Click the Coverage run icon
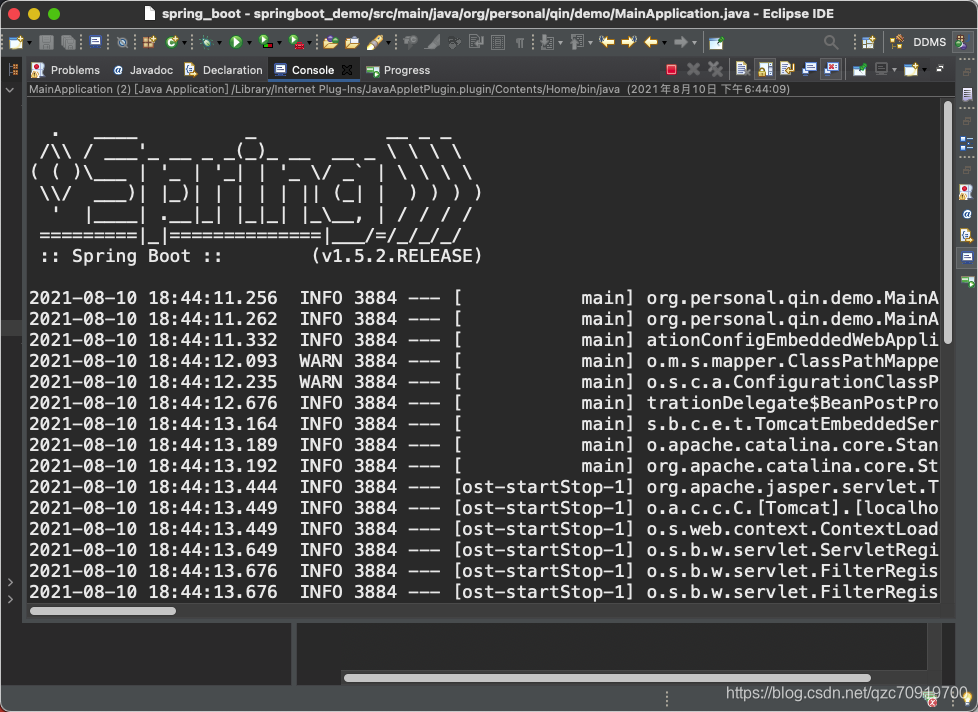The image size is (978, 712). [266, 42]
